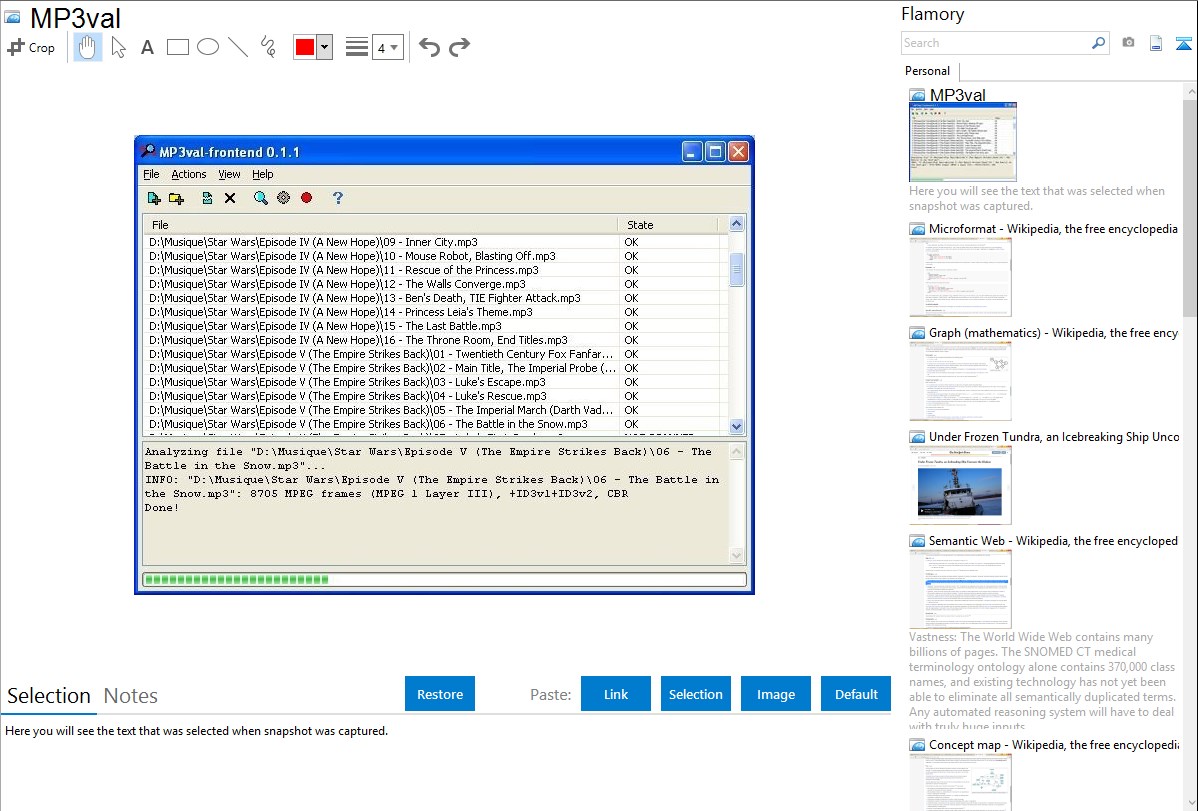Select the arrow pointer tool
This screenshot has height=811, width=1198.
point(118,47)
